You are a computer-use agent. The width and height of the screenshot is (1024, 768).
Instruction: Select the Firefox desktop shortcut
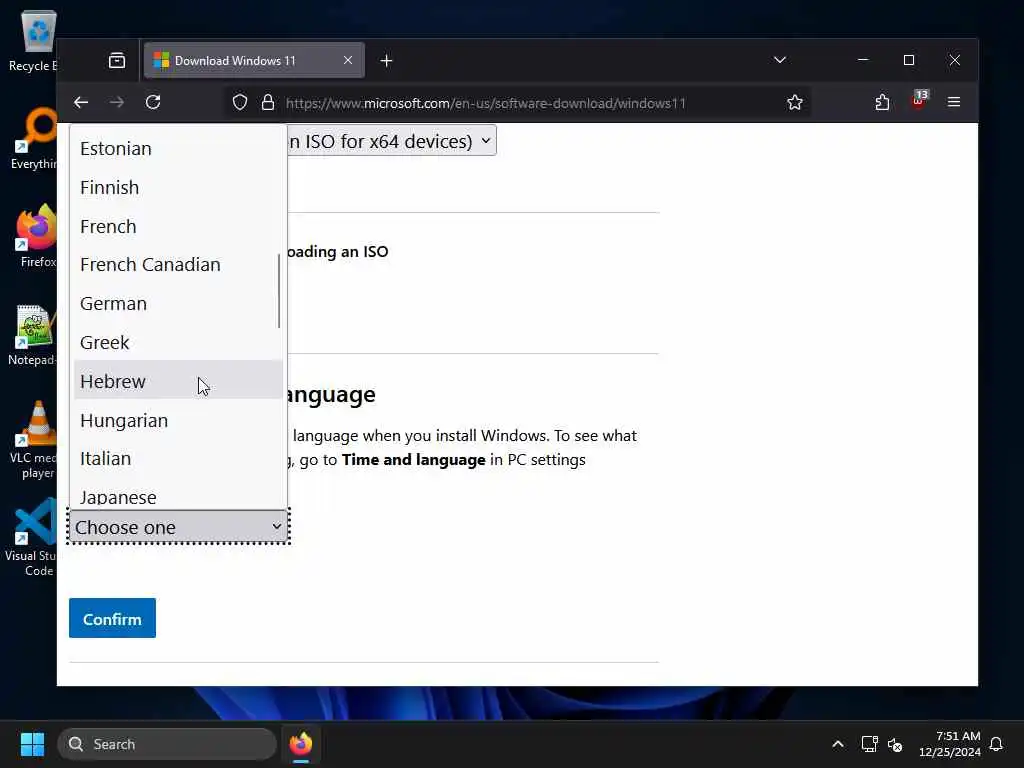coord(37,236)
